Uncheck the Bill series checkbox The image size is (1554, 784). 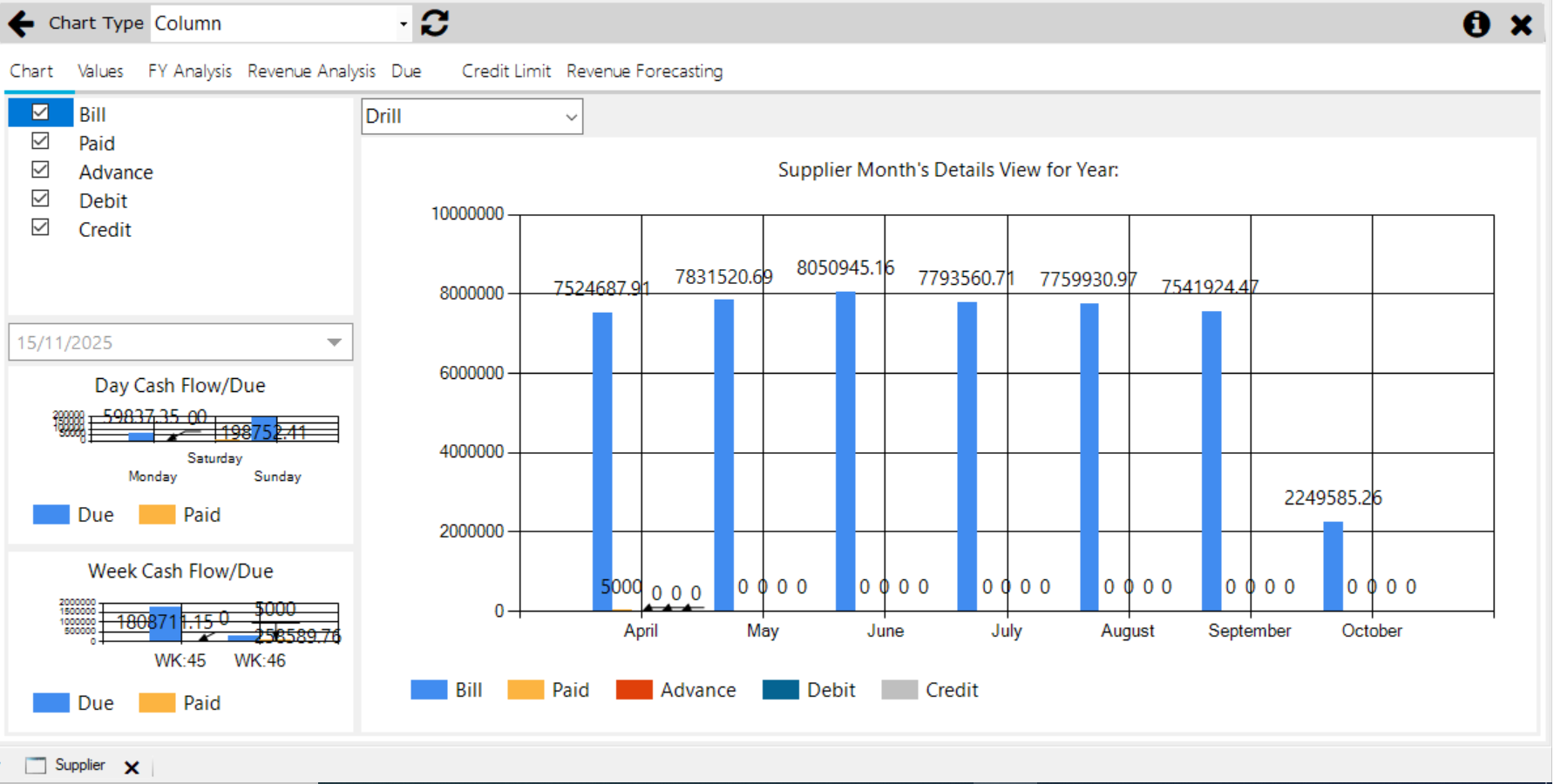(40, 112)
